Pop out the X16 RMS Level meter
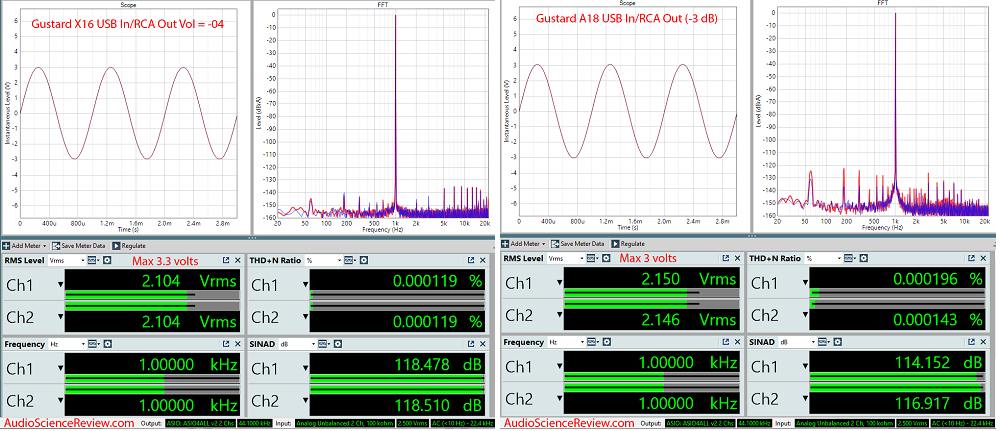Viewport: 1000px width, 431px height. point(226,260)
